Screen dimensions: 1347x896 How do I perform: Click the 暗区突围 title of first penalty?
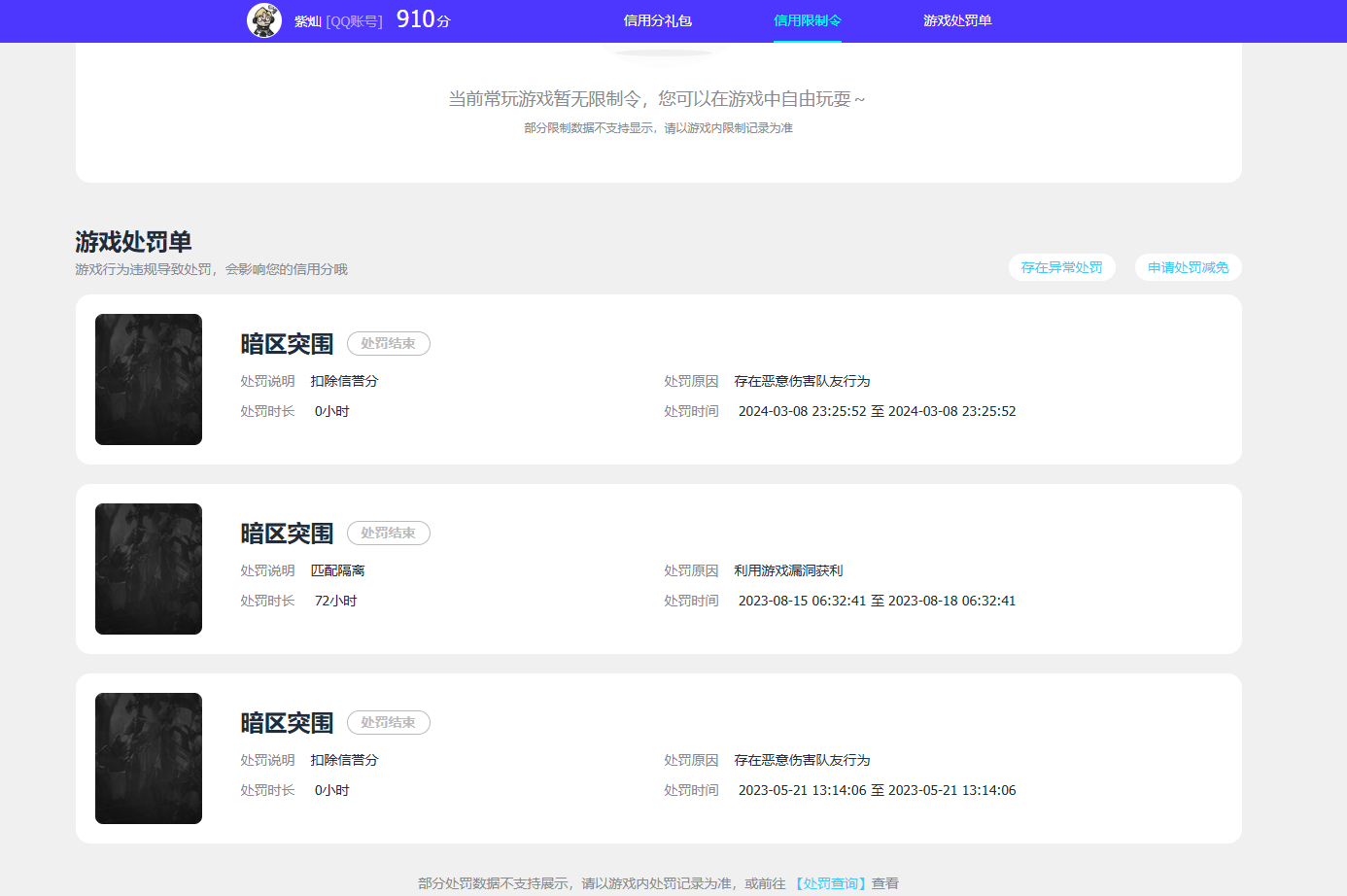[x=287, y=344]
